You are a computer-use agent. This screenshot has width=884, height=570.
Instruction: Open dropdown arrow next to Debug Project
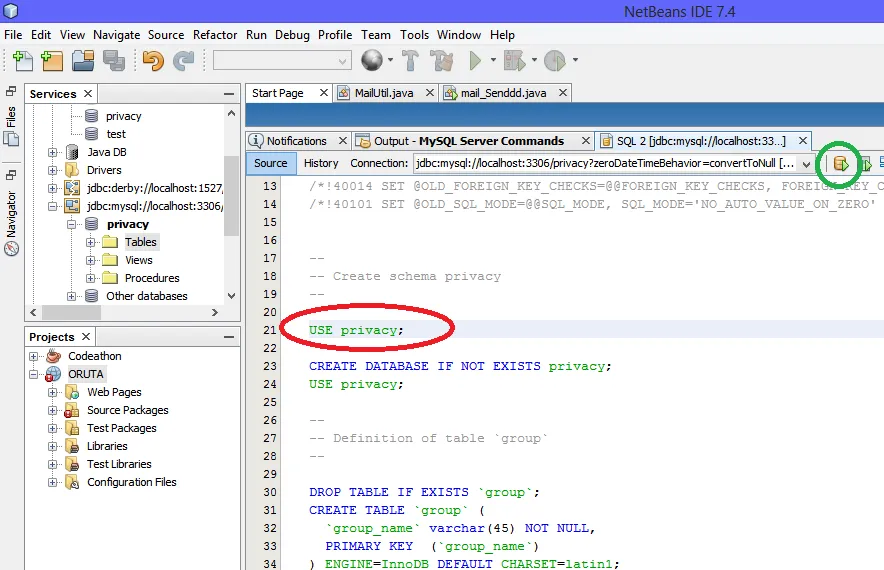click(534, 60)
